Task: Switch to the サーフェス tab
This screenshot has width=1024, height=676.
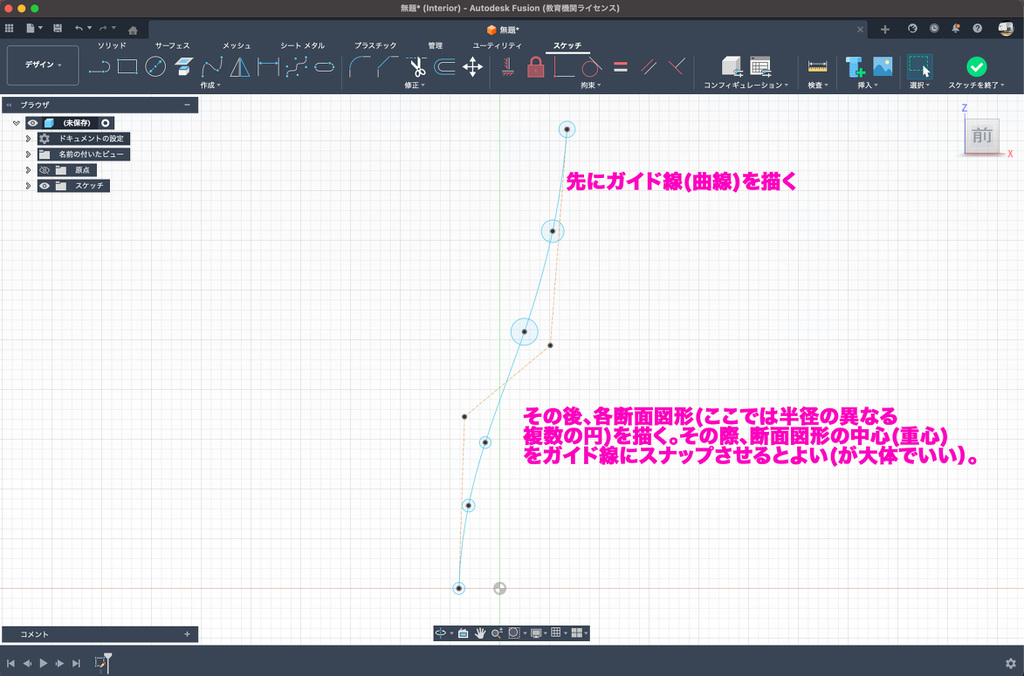Action: tap(172, 46)
